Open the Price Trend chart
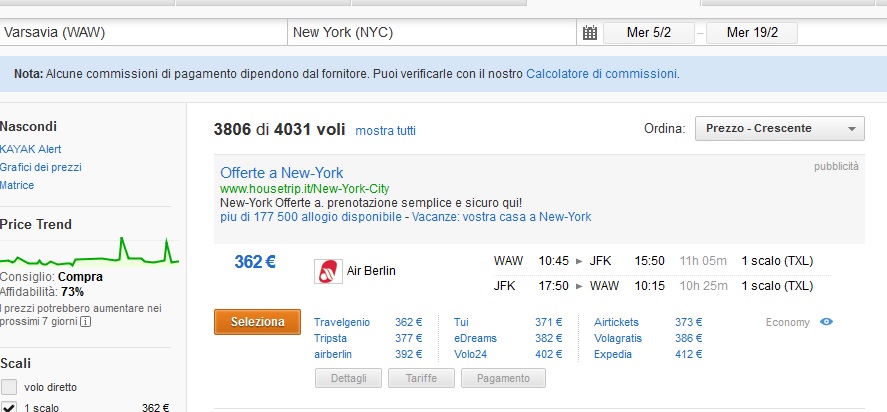Screen dimensions: 887x412 tap(89, 253)
